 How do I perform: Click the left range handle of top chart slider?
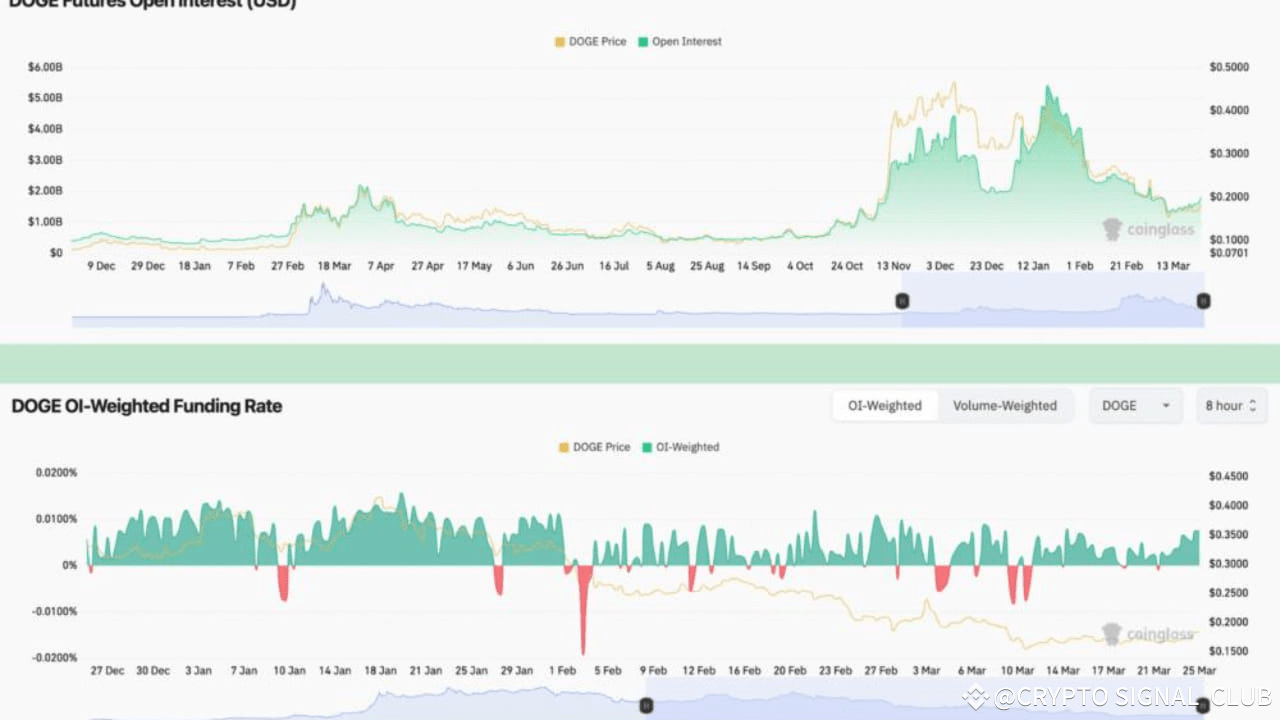pyautogui.click(x=902, y=301)
